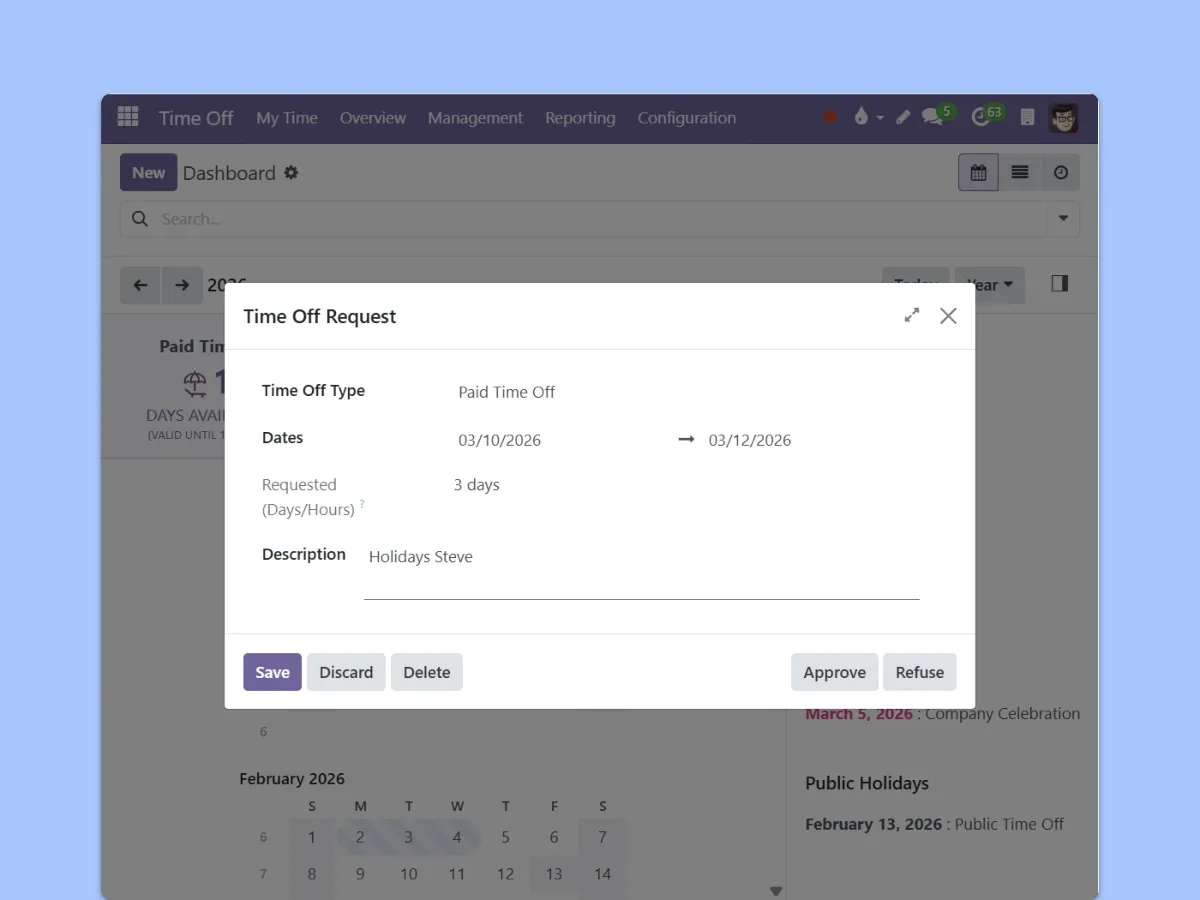The height and width of the screenshot is (900, 1200).
Task: Open the conversations icon with 5 messages
Action: pos(933,117)
